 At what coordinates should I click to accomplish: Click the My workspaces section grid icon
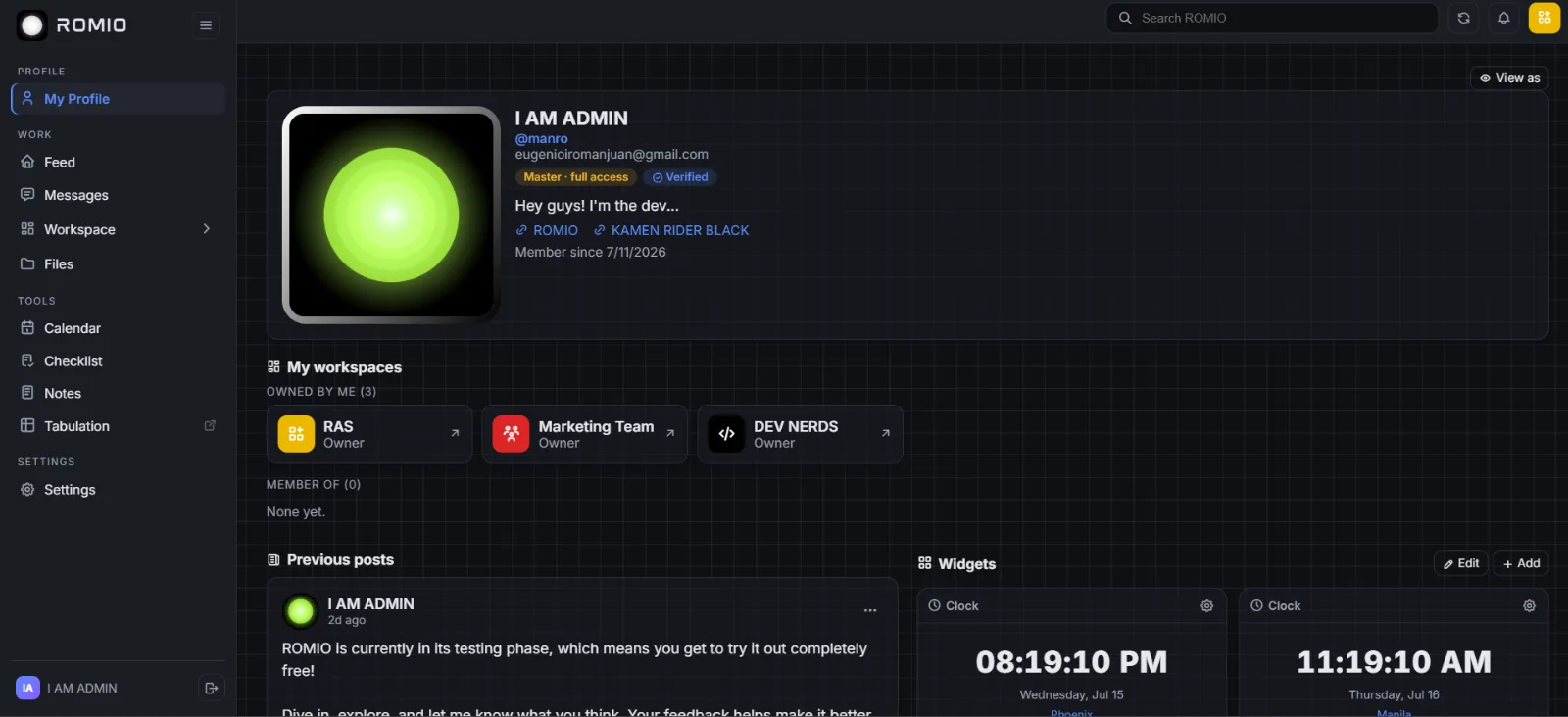click(x=273, y=367)
